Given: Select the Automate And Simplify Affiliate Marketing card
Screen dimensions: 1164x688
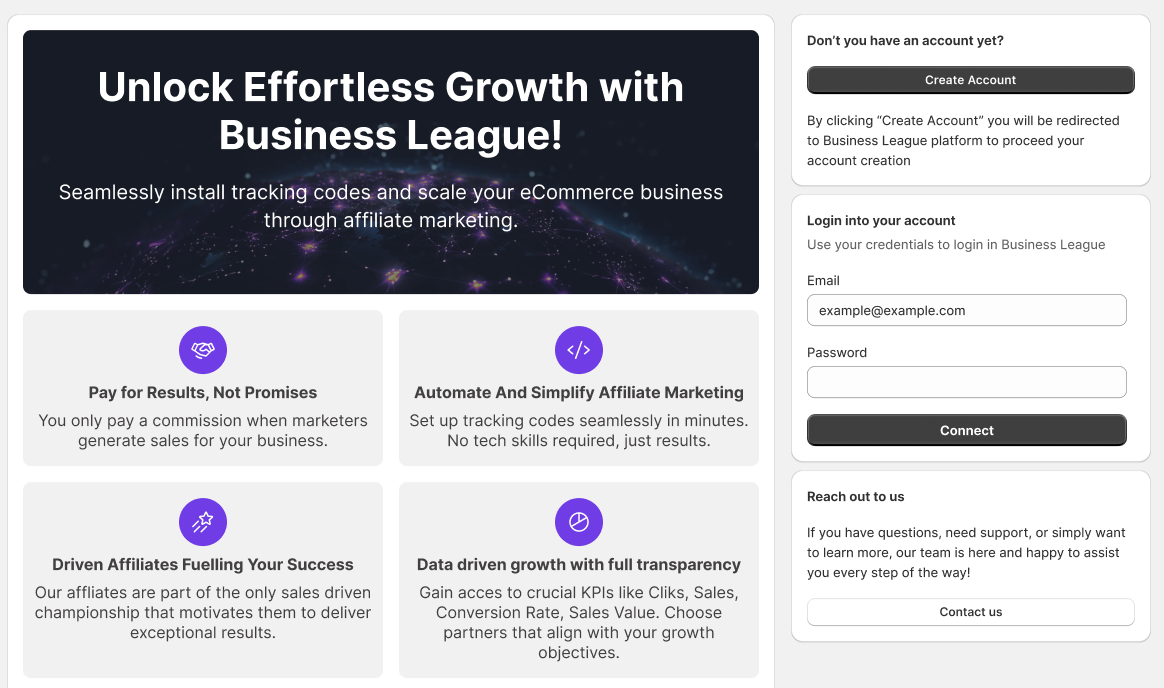Looking at the screenshot, I should pyautogui.click(x=578, y=388).
